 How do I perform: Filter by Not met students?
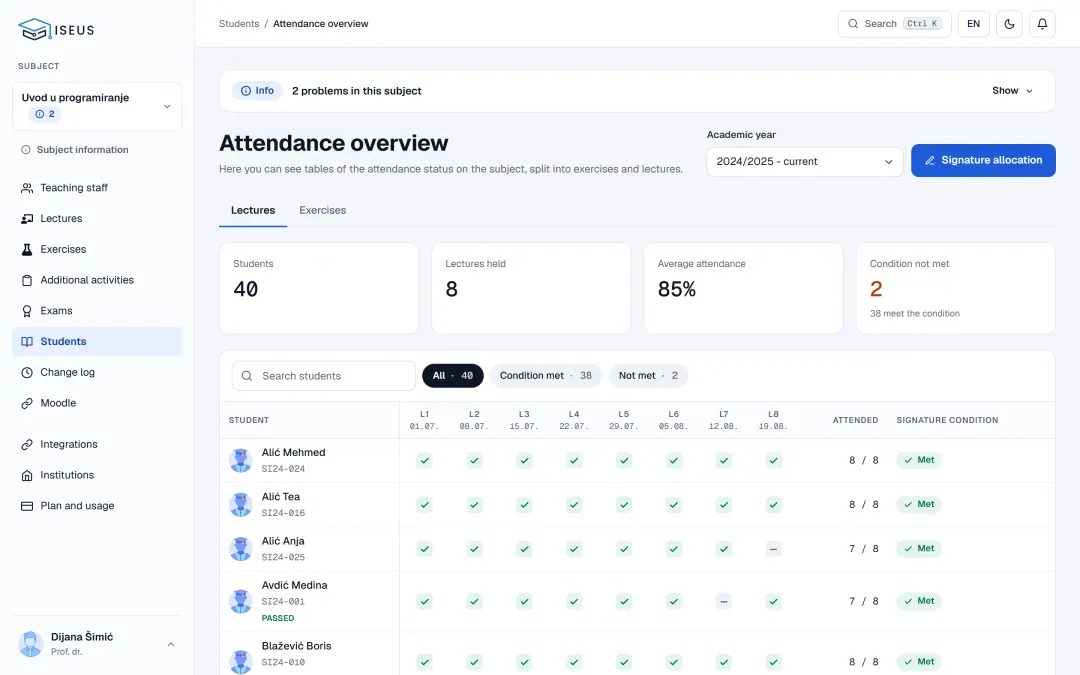[x=648, y=375]
